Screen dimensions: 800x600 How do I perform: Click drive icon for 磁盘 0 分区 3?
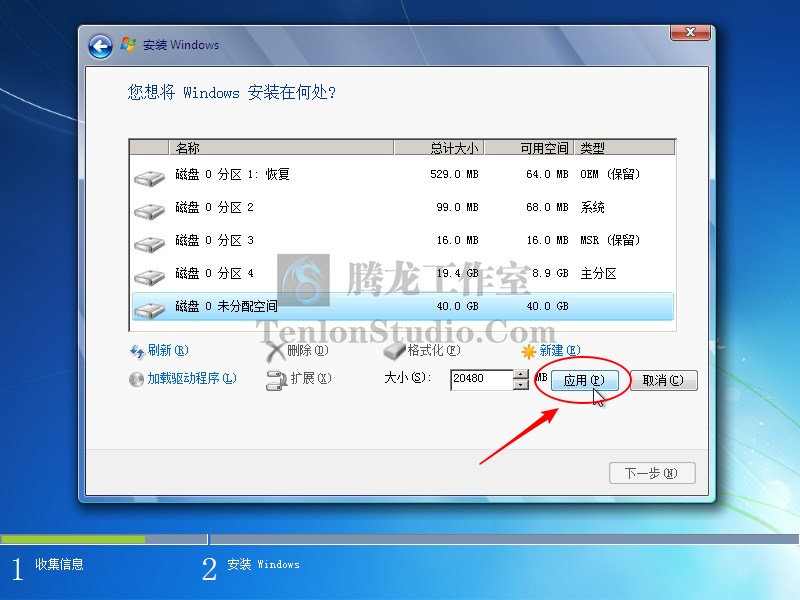pyautogui.click(x=149, y=244)
